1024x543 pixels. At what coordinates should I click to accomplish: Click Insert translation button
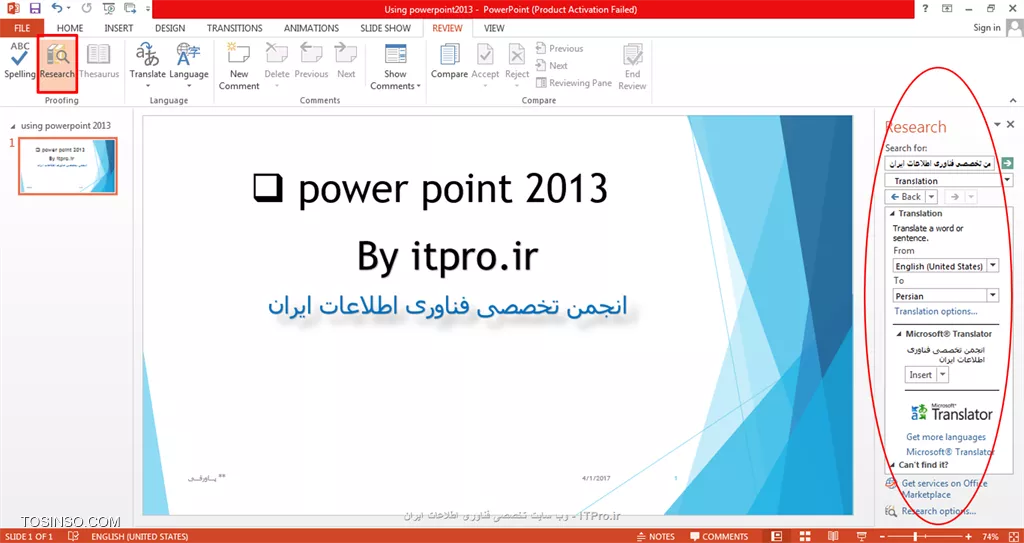[x=921, y=375]
